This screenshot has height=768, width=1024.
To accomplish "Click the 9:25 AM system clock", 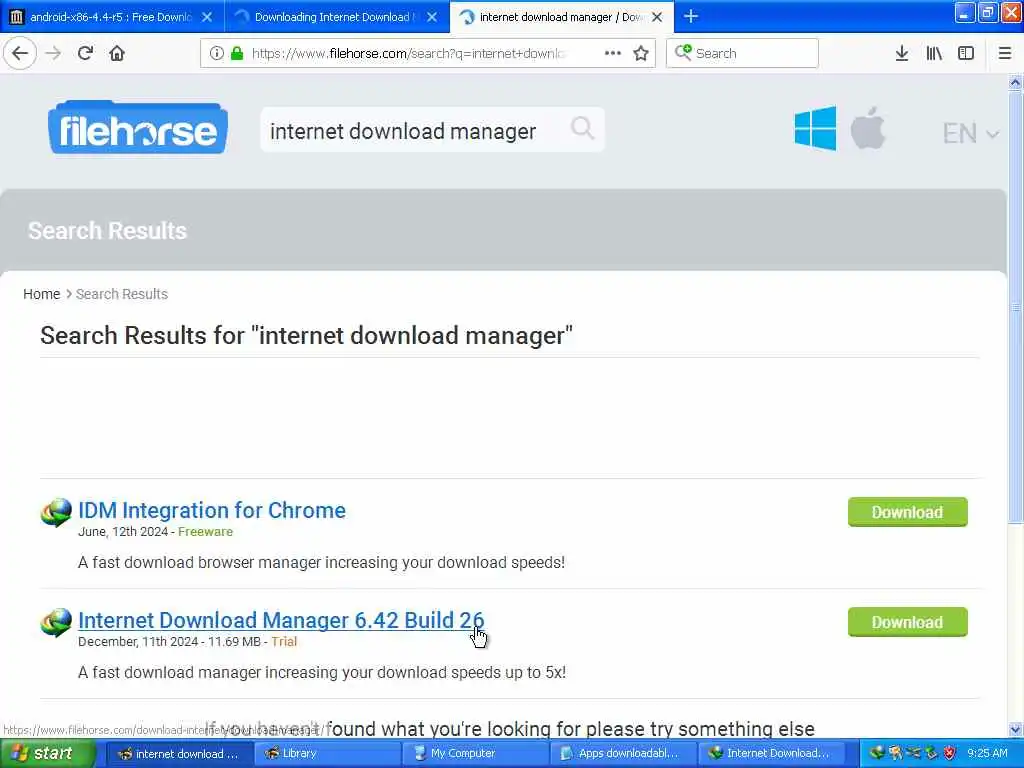I will (987, 753).
